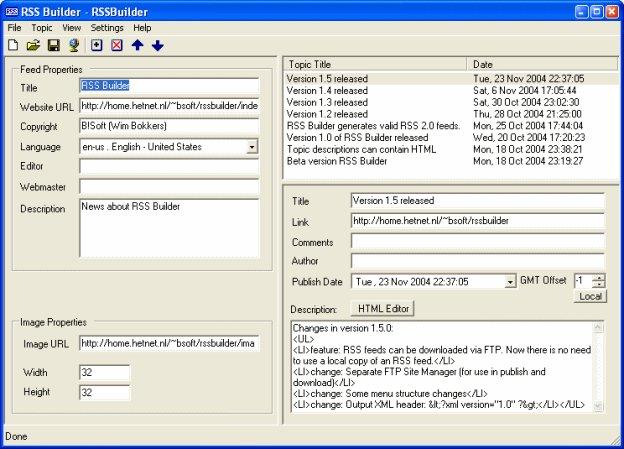Open a feed file using the folder icon
This screenshot has height=449, width=624.
(33, 45)
